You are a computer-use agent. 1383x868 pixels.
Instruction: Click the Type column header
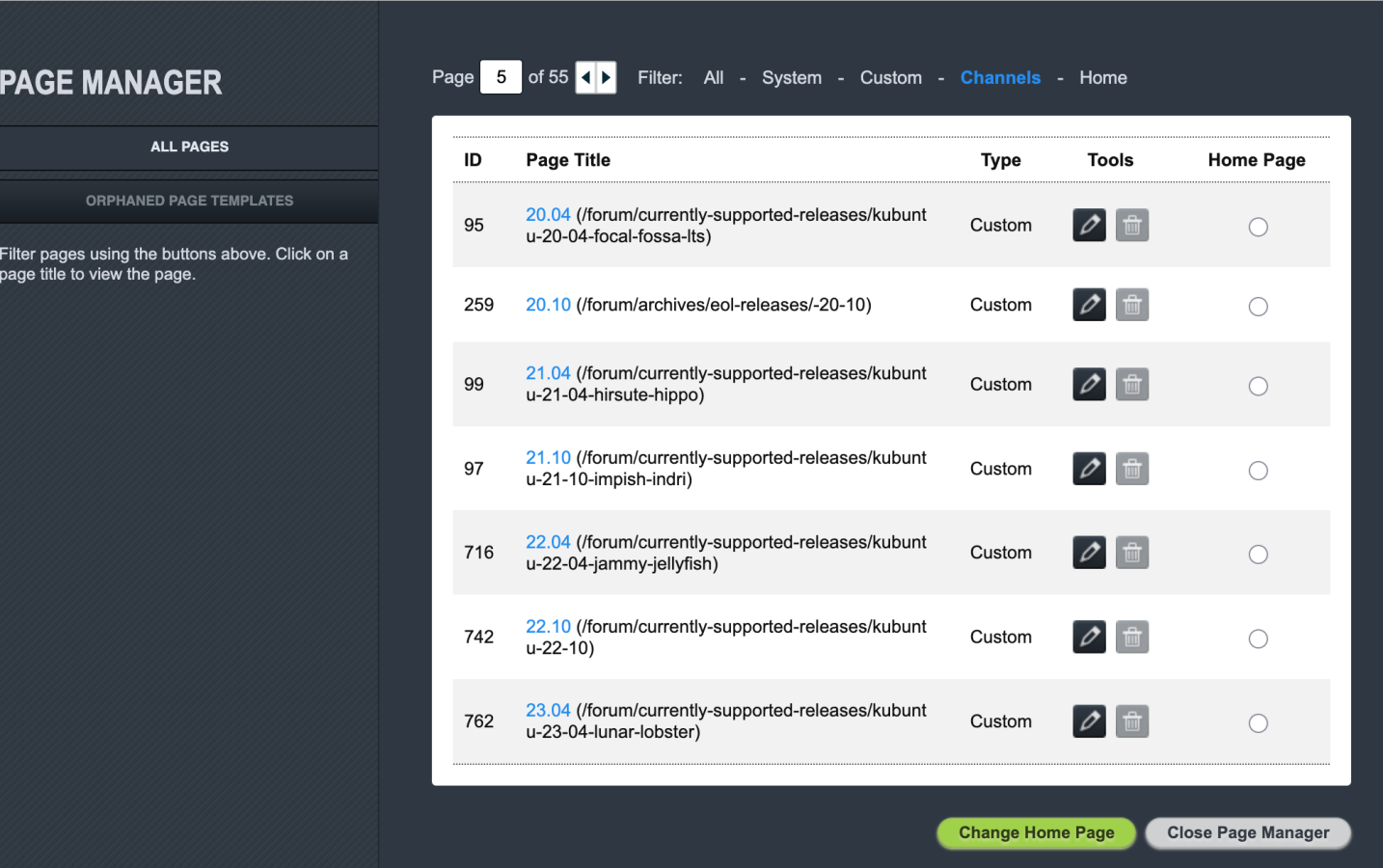coord(1001,160)
